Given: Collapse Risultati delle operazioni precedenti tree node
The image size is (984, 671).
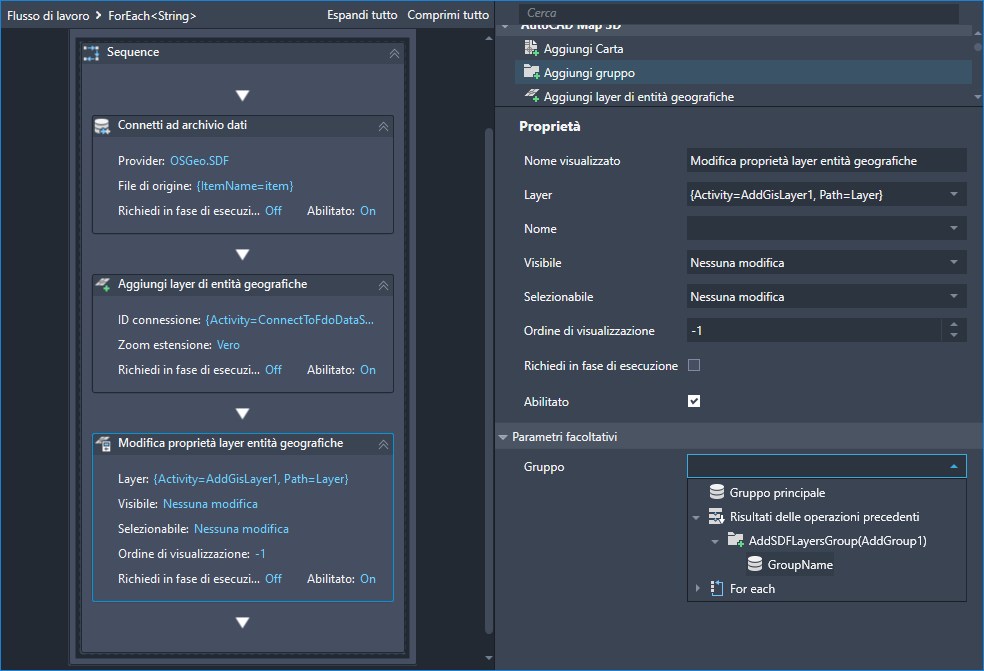Looking at the screenshot, I should 696,518.
